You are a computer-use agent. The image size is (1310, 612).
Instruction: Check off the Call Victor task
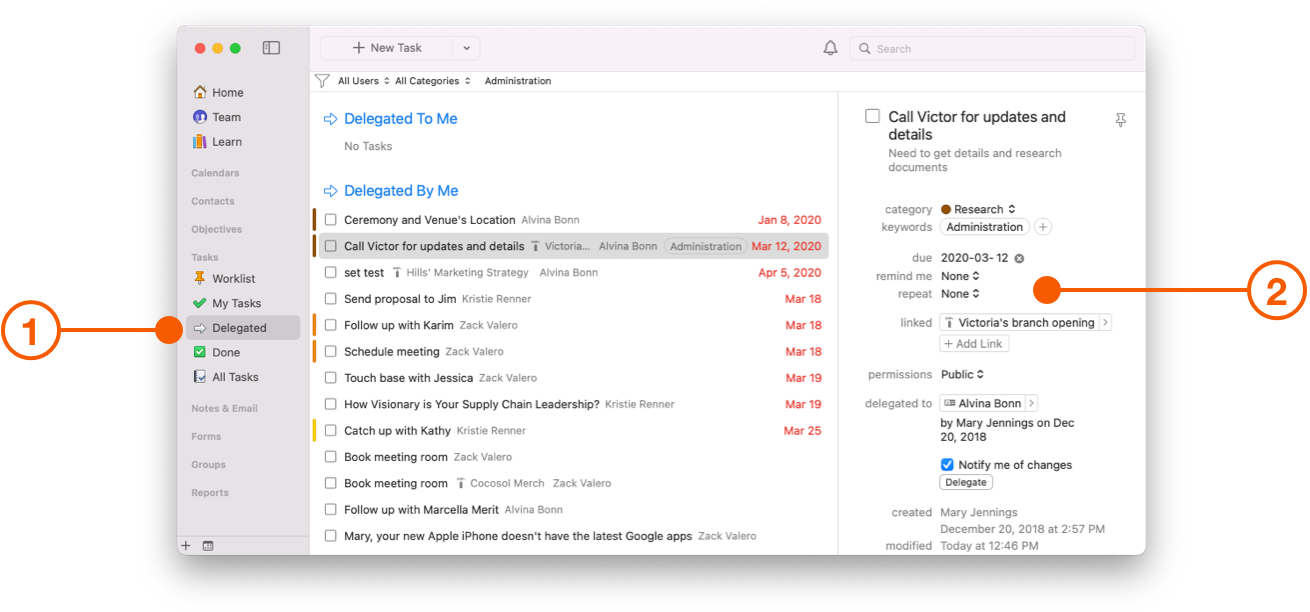(x=872, y=115)
